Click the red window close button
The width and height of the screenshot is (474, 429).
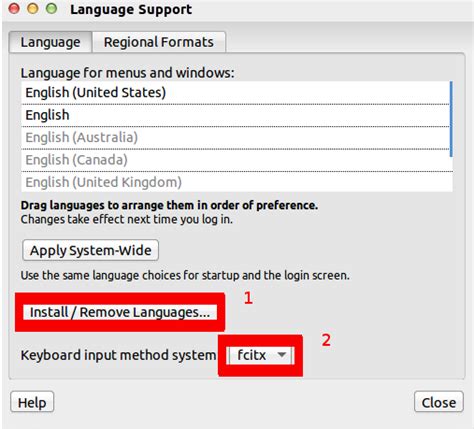[x=14, y=8]
